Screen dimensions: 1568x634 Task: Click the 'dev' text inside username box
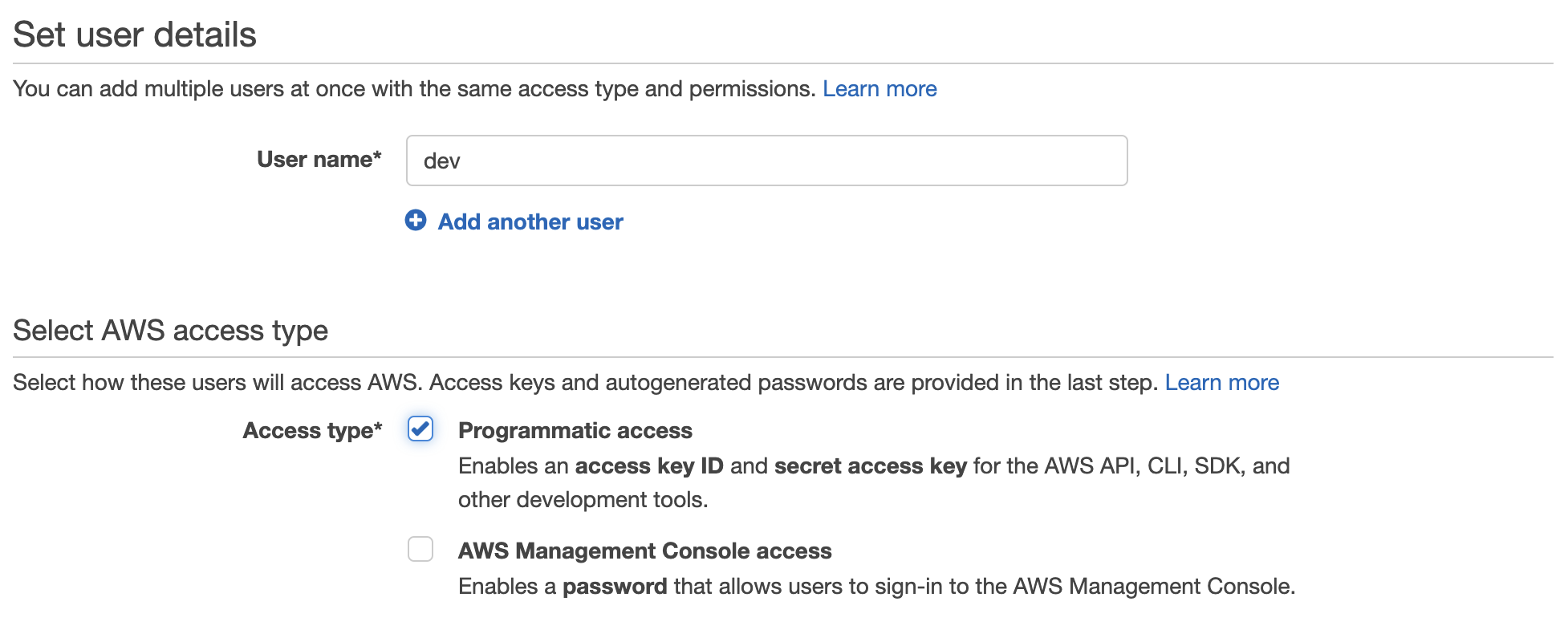441,161
